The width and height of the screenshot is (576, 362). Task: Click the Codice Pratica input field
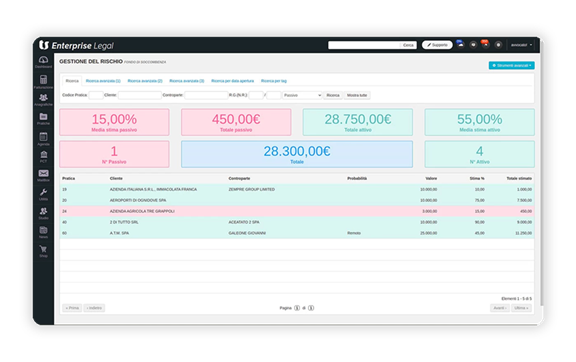pyautogui.click(x=96, y=95)
